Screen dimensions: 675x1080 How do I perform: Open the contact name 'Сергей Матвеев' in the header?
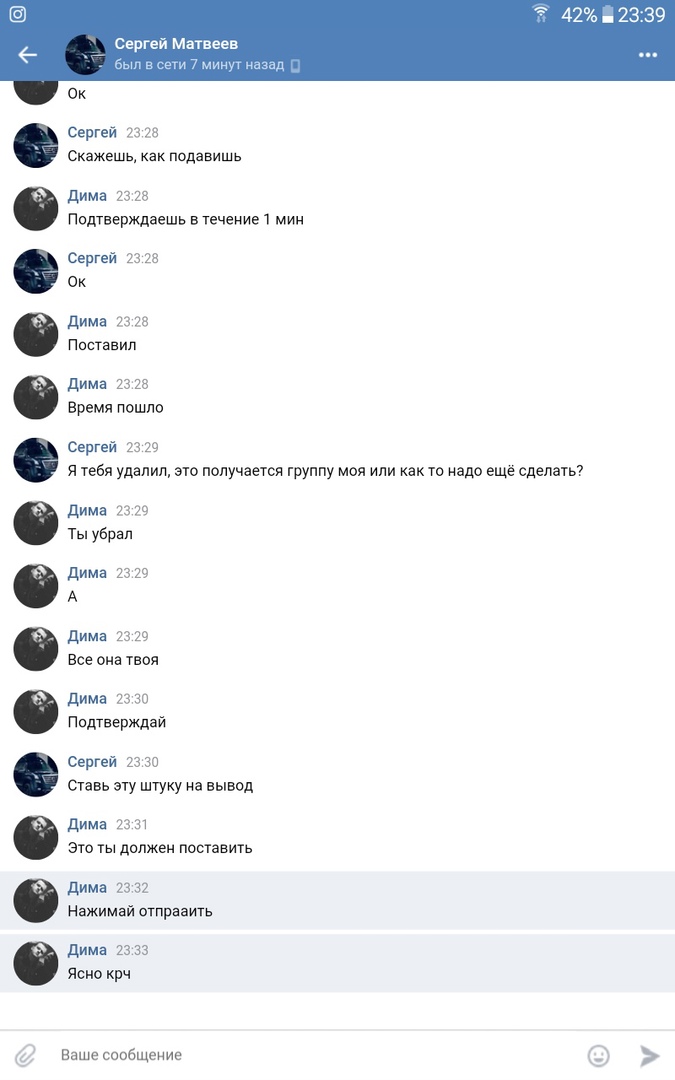[x=176, y=44]
